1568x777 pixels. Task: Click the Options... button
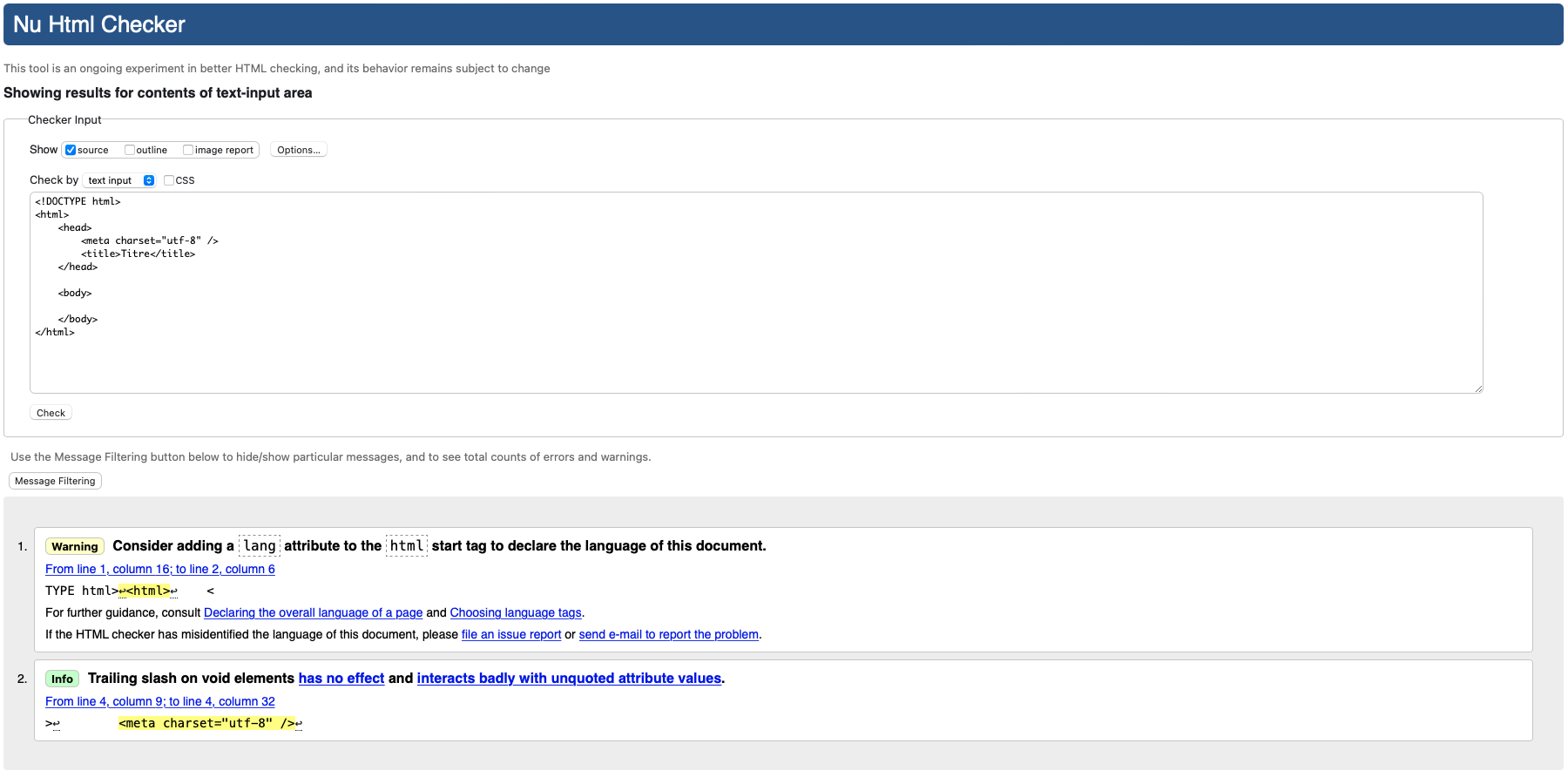(298, 150)
